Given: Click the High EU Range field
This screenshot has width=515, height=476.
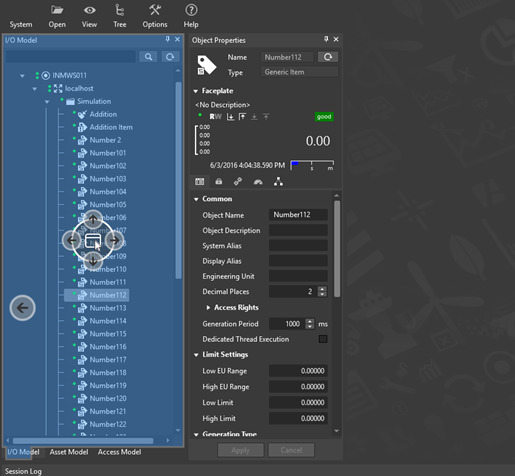Looking at the screenshot, I should tap(298, 387).
